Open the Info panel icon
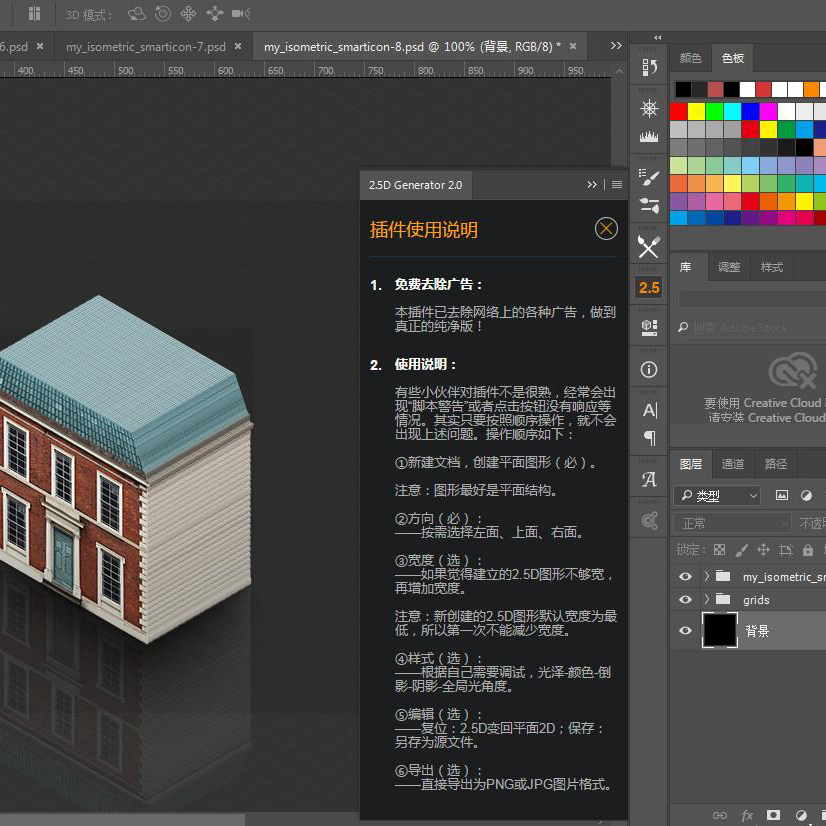The width and height of the screenshot is (826, 826). 649,369
